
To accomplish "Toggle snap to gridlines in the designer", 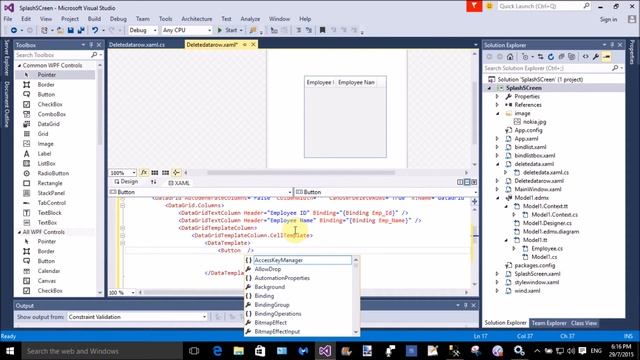I will 165,173.
